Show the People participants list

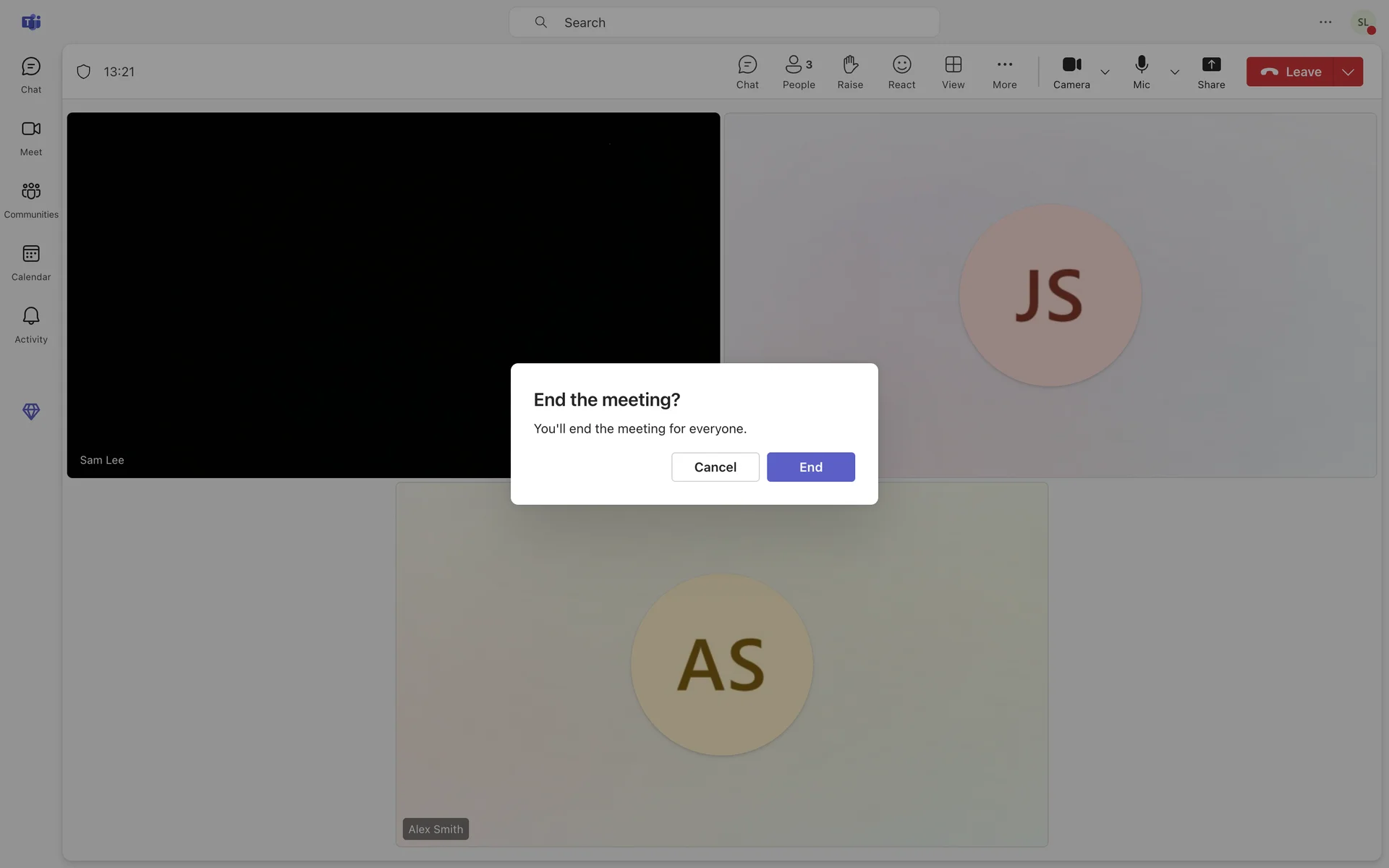point(798,72)
